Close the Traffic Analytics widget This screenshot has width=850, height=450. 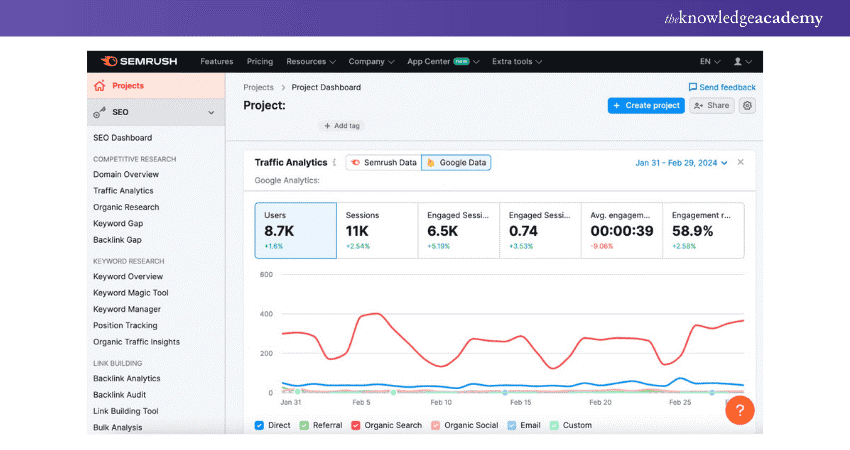pos(740,162)
